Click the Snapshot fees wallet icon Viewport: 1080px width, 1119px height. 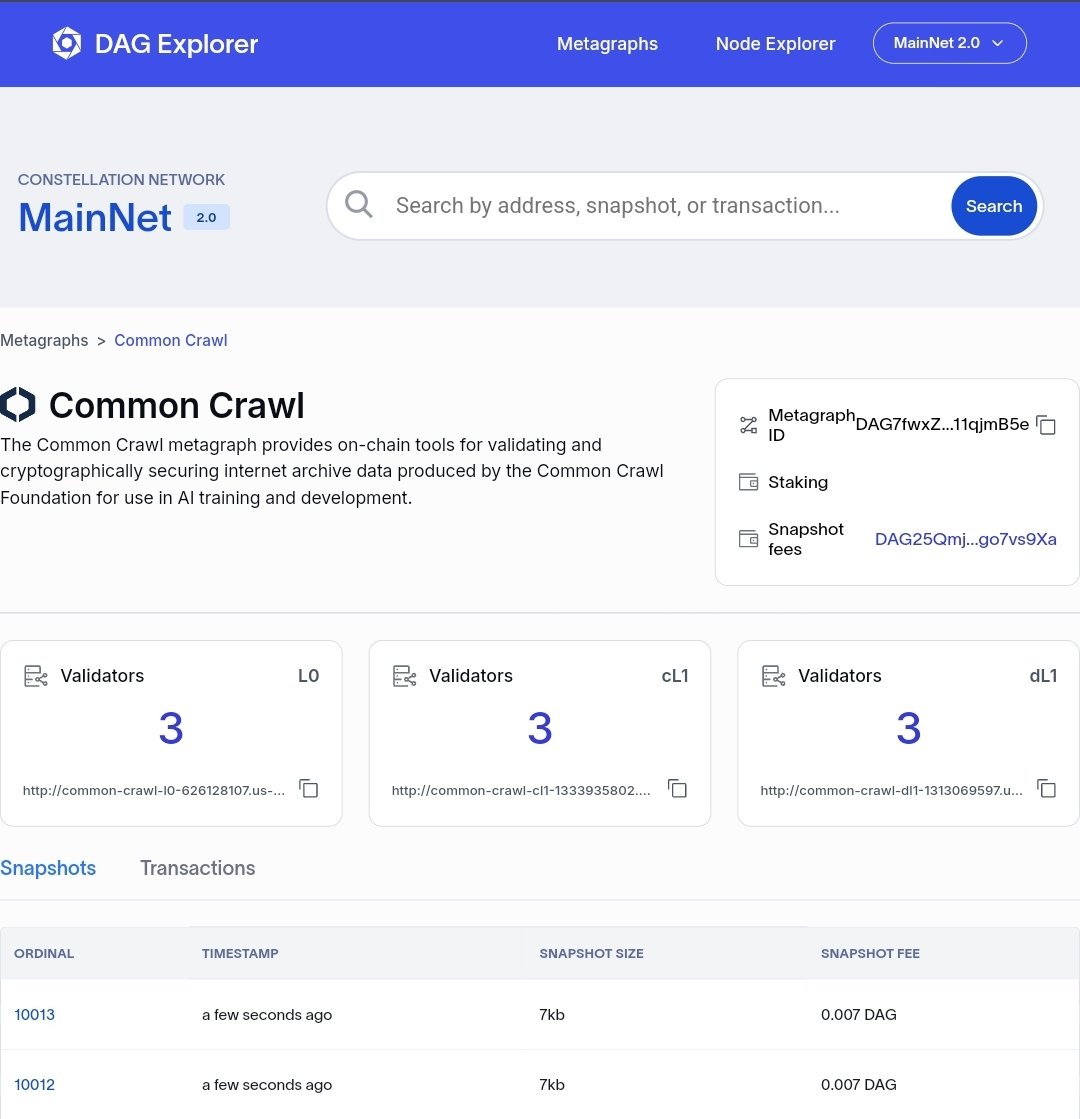(x=748, y=539)
